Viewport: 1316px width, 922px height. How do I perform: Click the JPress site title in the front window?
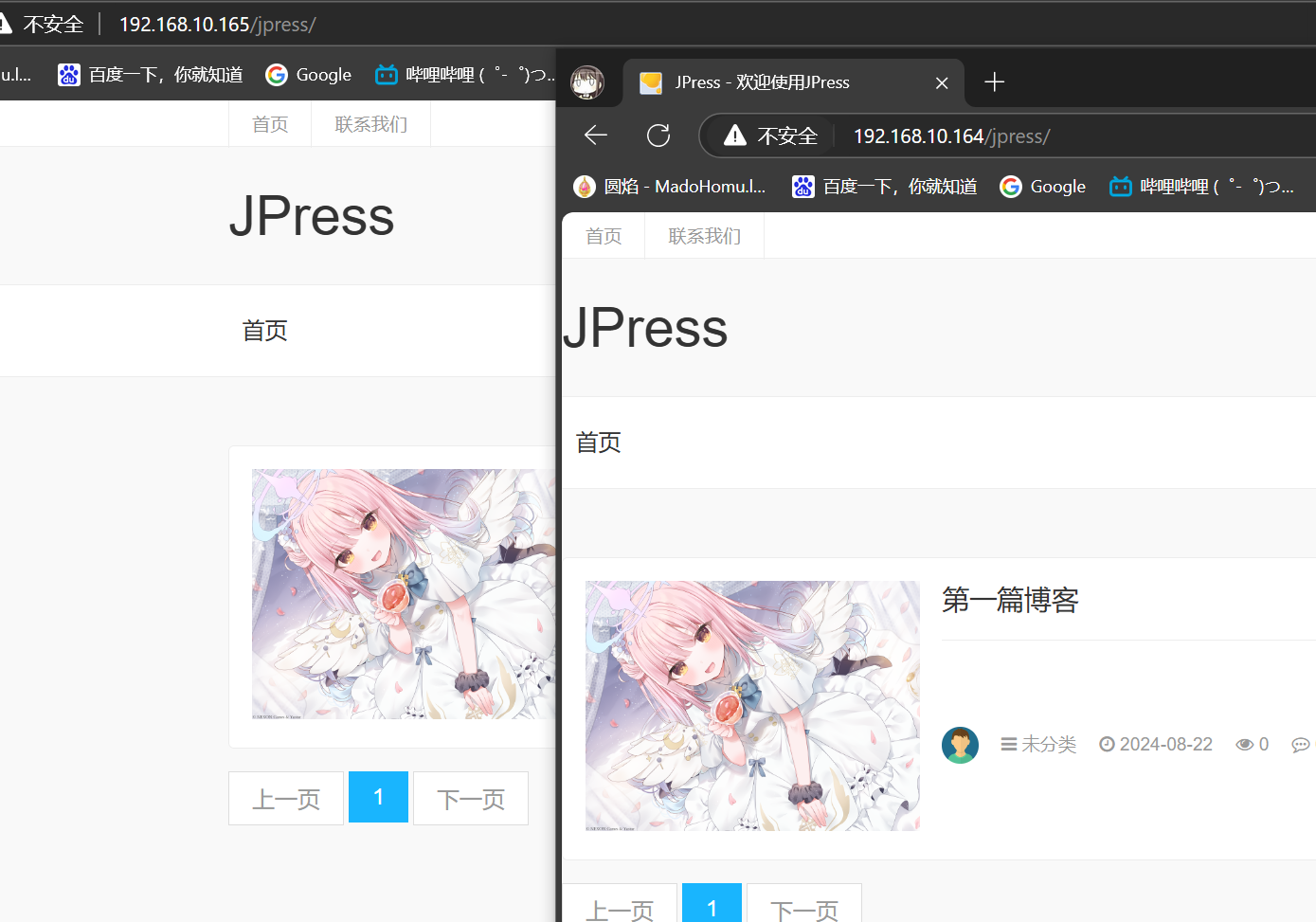(645, 328)
